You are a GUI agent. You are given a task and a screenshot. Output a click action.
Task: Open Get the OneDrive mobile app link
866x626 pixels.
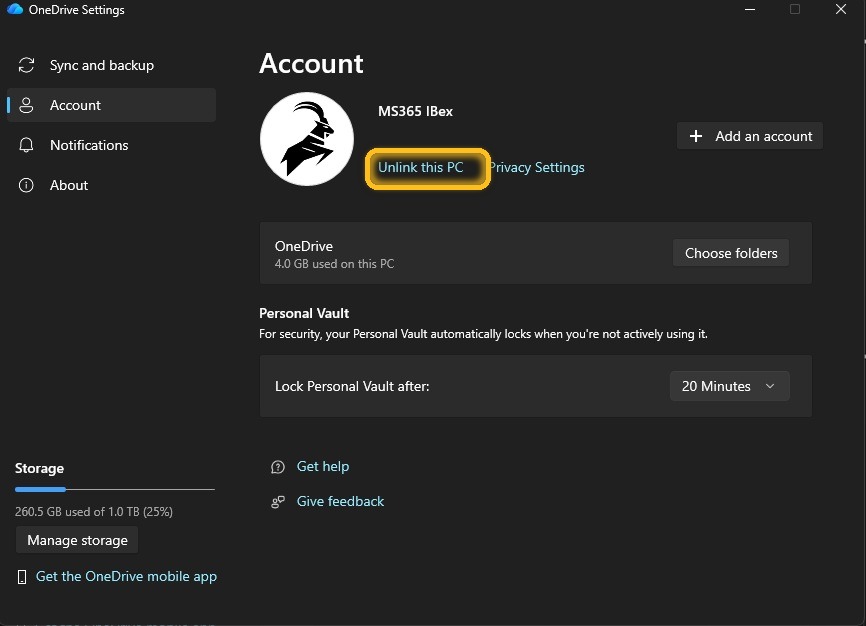coord(126,576)
